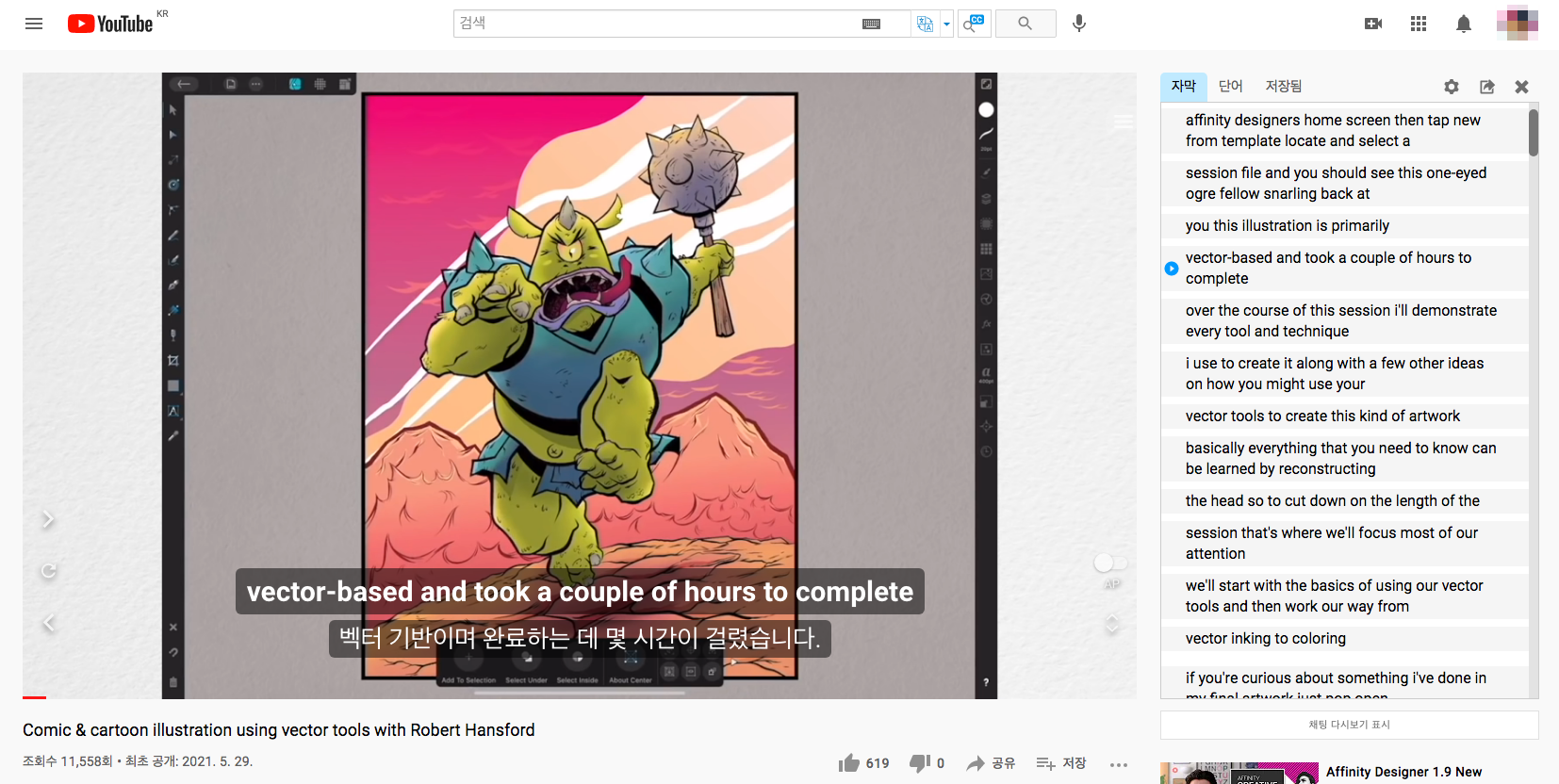Image resolution: width=1559 pixels, height=784 pixels.
Task: Share the video via 공유
Action: (991, 763)
